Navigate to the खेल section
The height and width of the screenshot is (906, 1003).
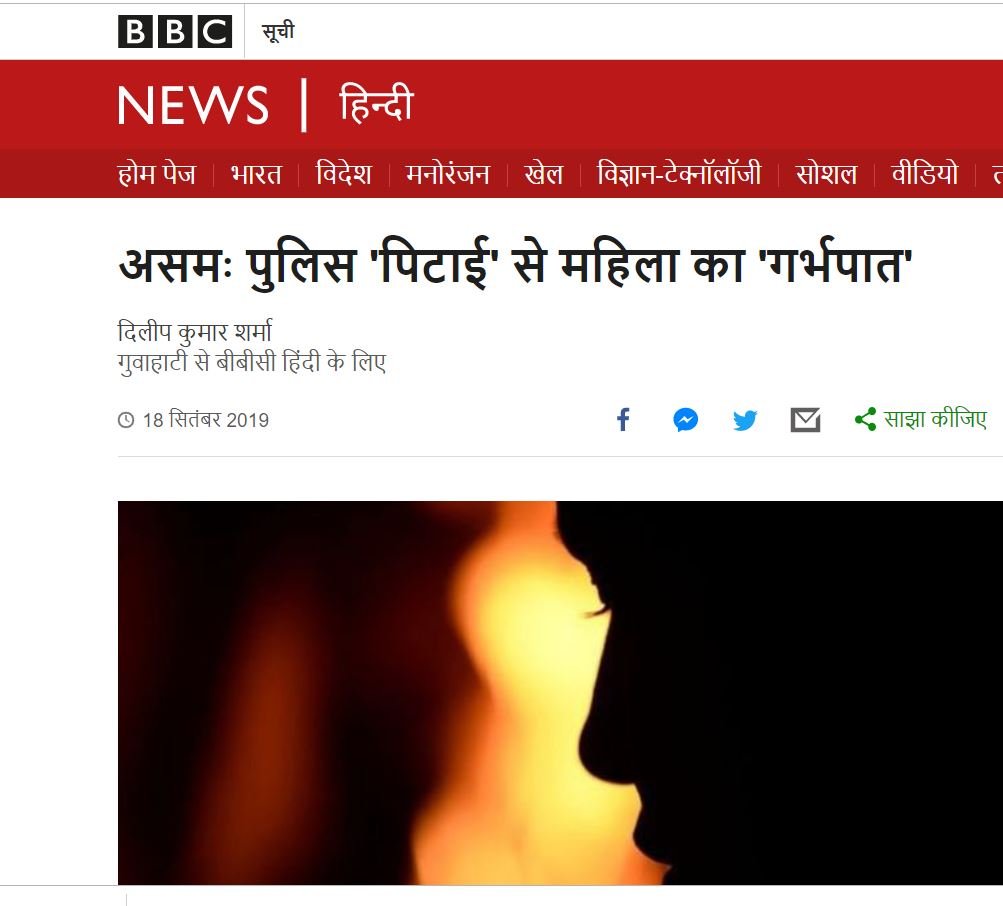pos(543,174)
